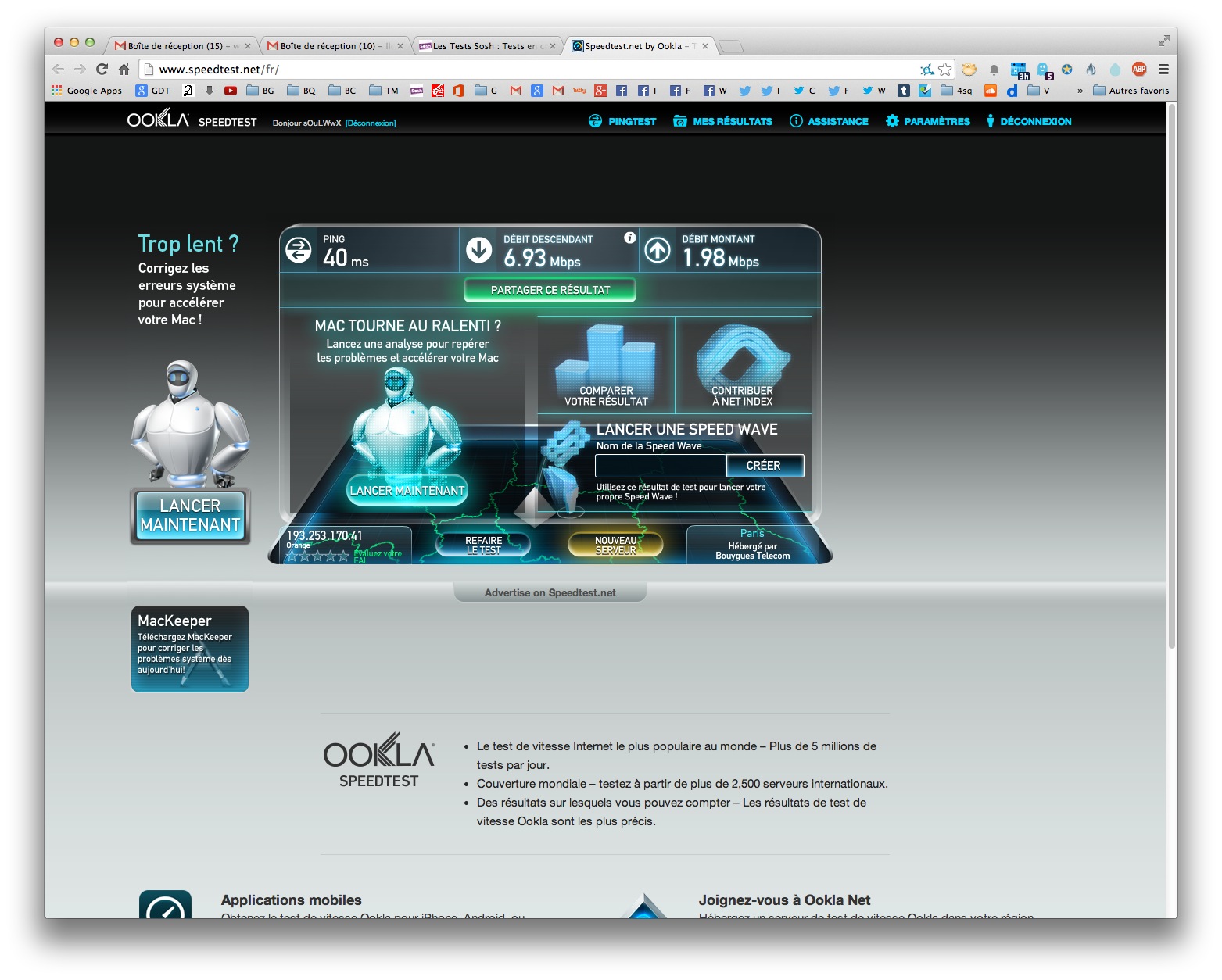Viewport: 1222px width, 980px height.
Task: Rate your ISP with the star rating
Action: (317, 556)
